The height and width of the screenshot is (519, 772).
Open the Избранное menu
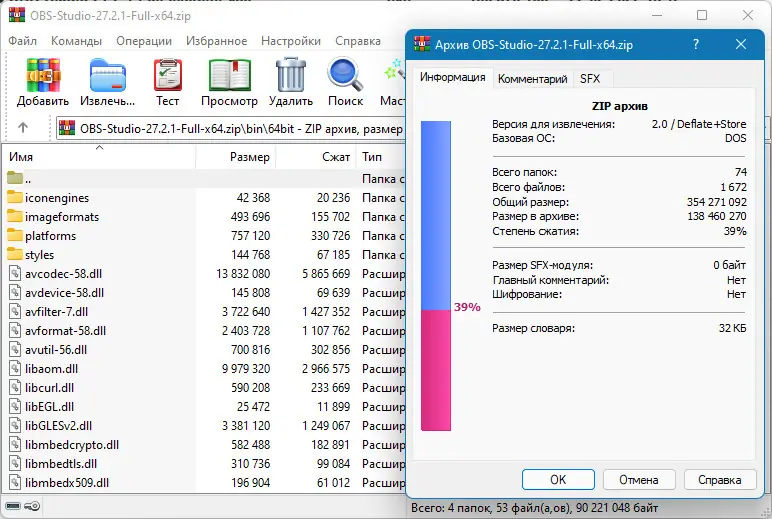pyautogui.click(x=217, y=41)
